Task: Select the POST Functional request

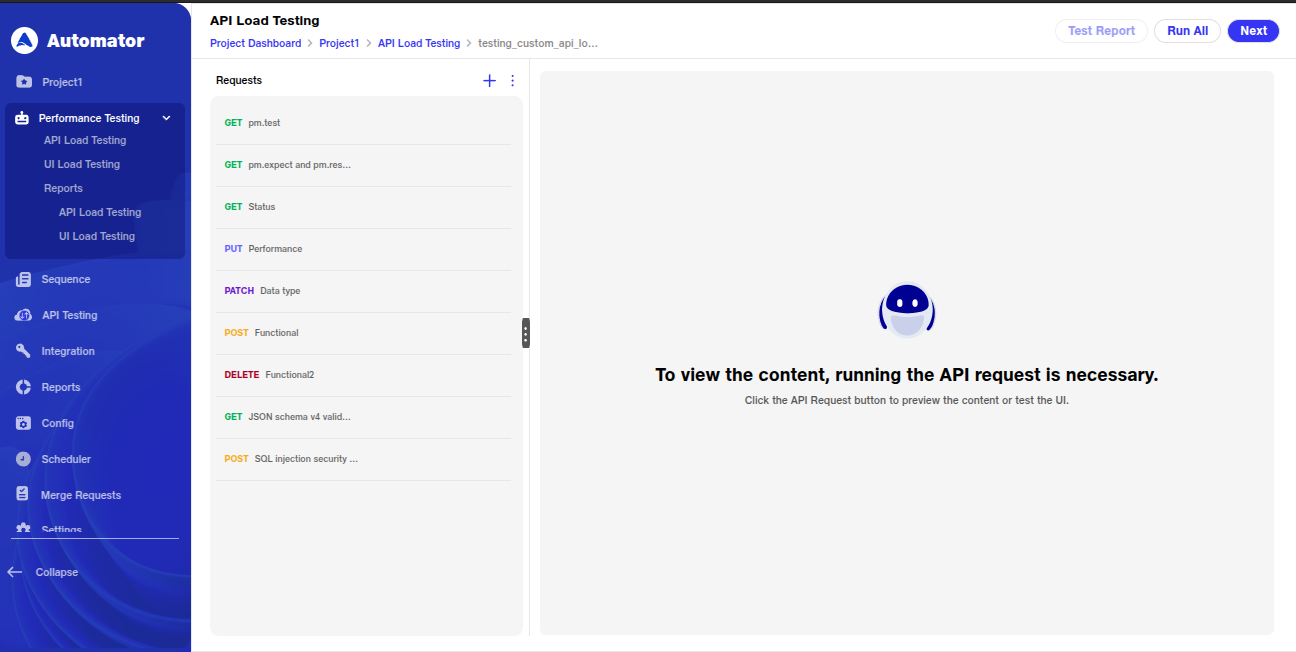Action: (x=364, y=333)
